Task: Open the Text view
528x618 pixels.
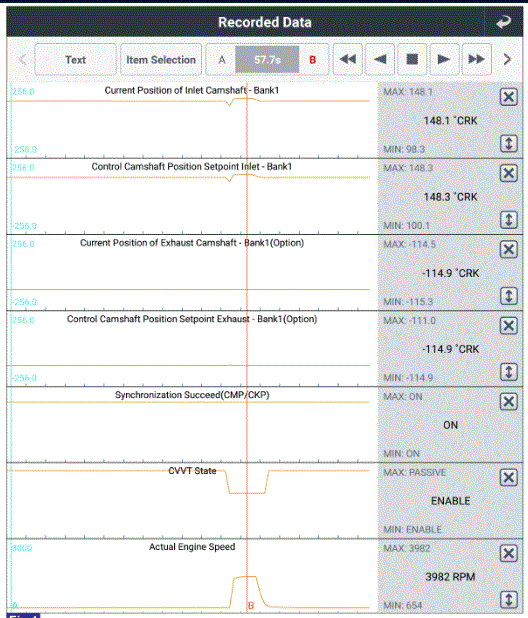Action: (x=75, y=60)
